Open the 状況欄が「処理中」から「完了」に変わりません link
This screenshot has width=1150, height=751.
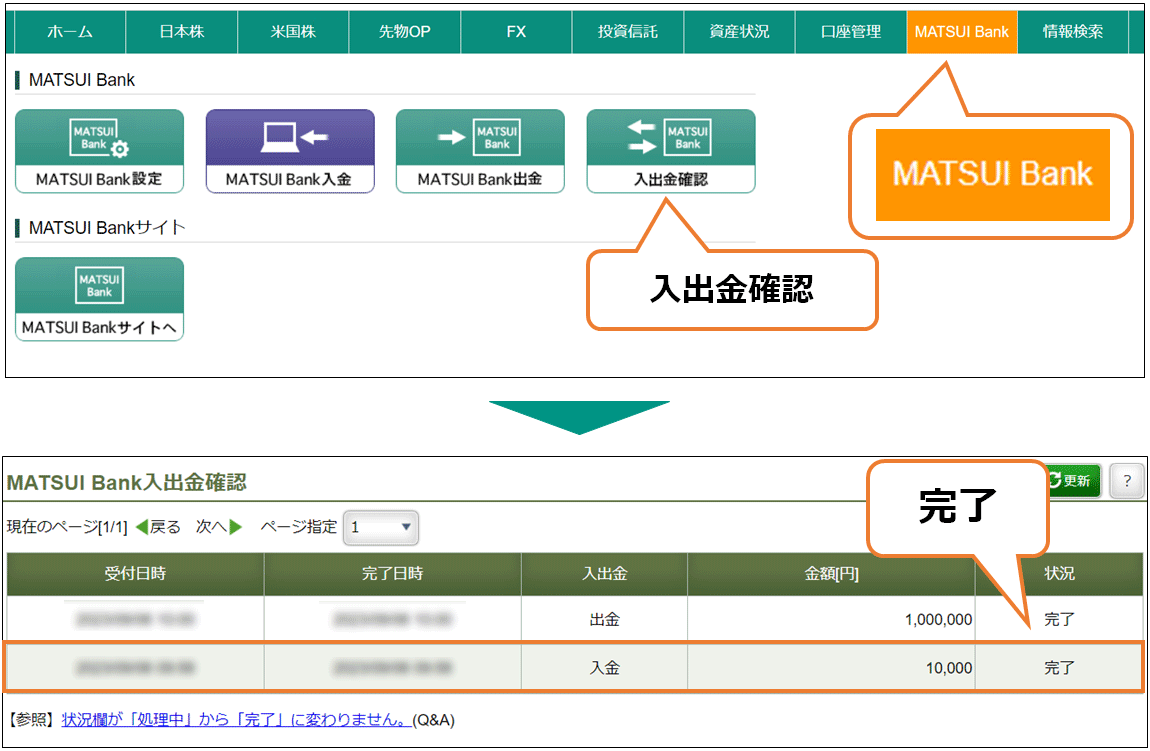coord(236,719)
